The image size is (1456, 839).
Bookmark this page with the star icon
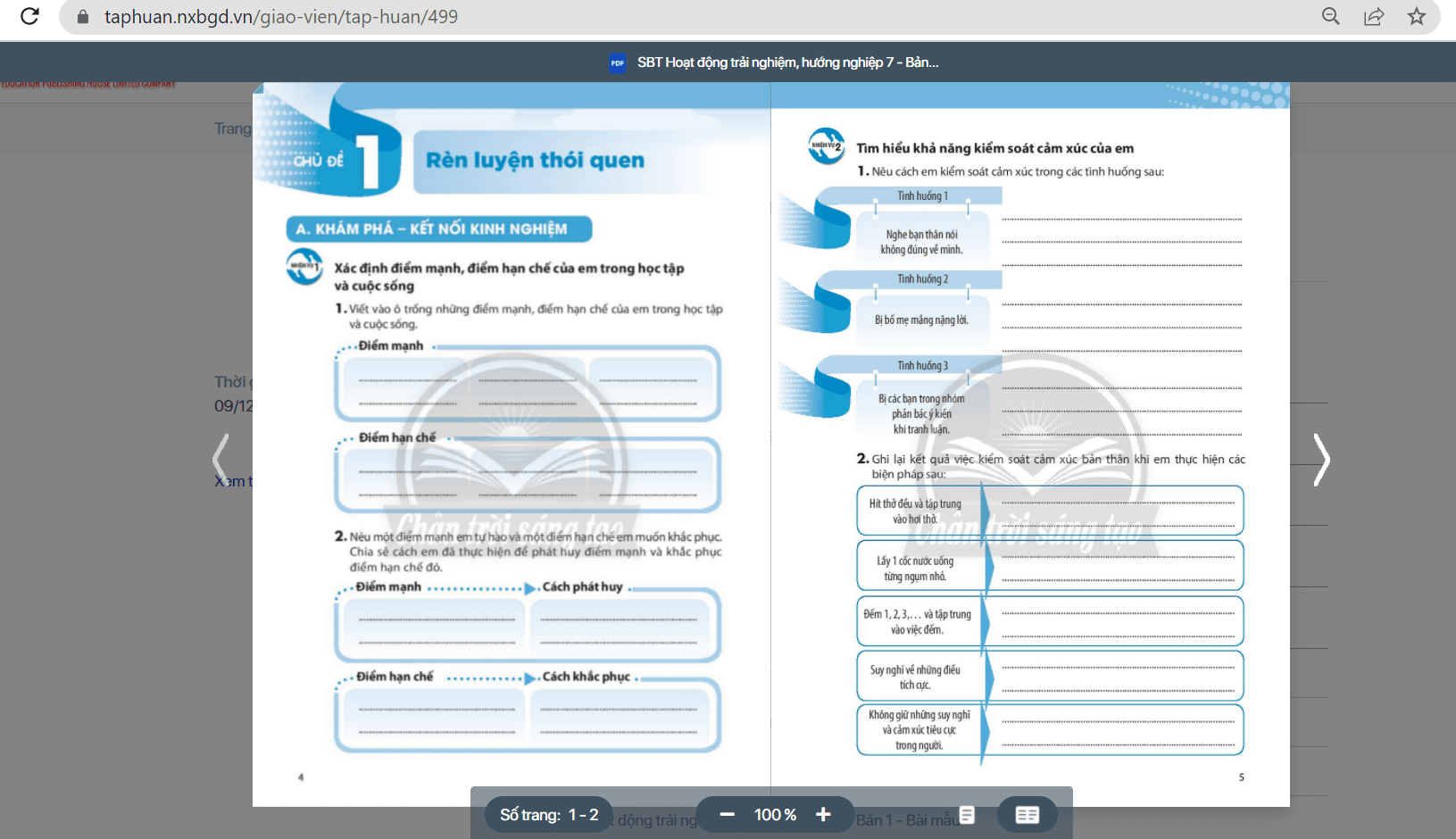click(x=1417, y=16)
